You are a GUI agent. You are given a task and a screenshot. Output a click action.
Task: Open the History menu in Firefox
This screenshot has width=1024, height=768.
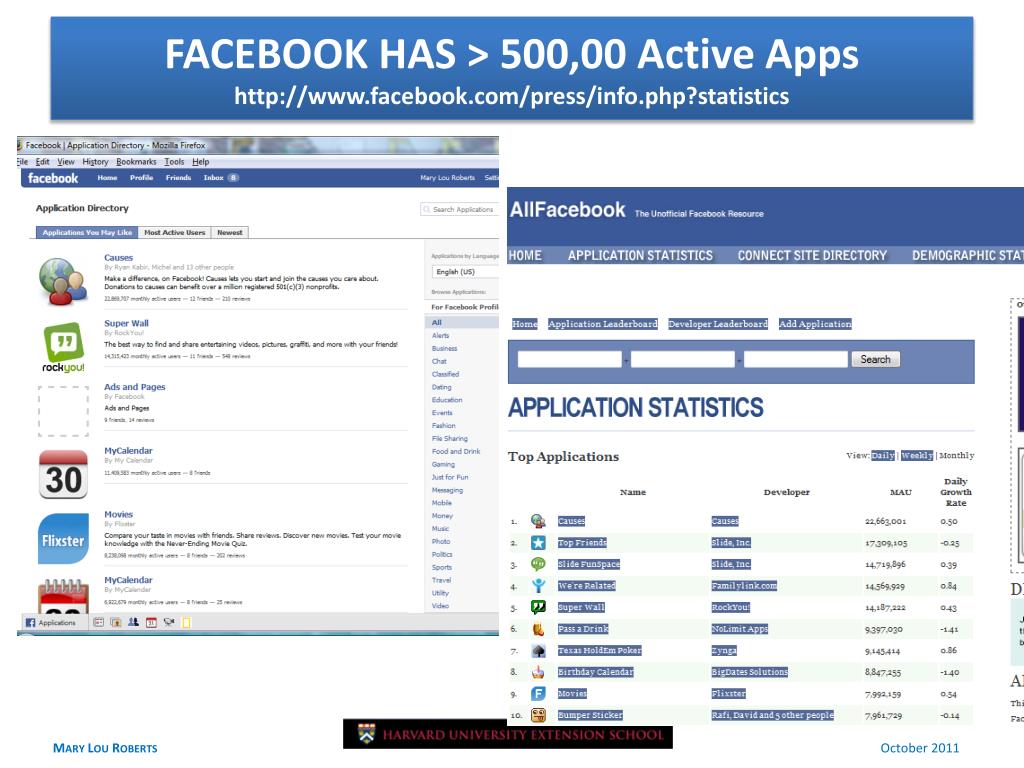point(95,161)
